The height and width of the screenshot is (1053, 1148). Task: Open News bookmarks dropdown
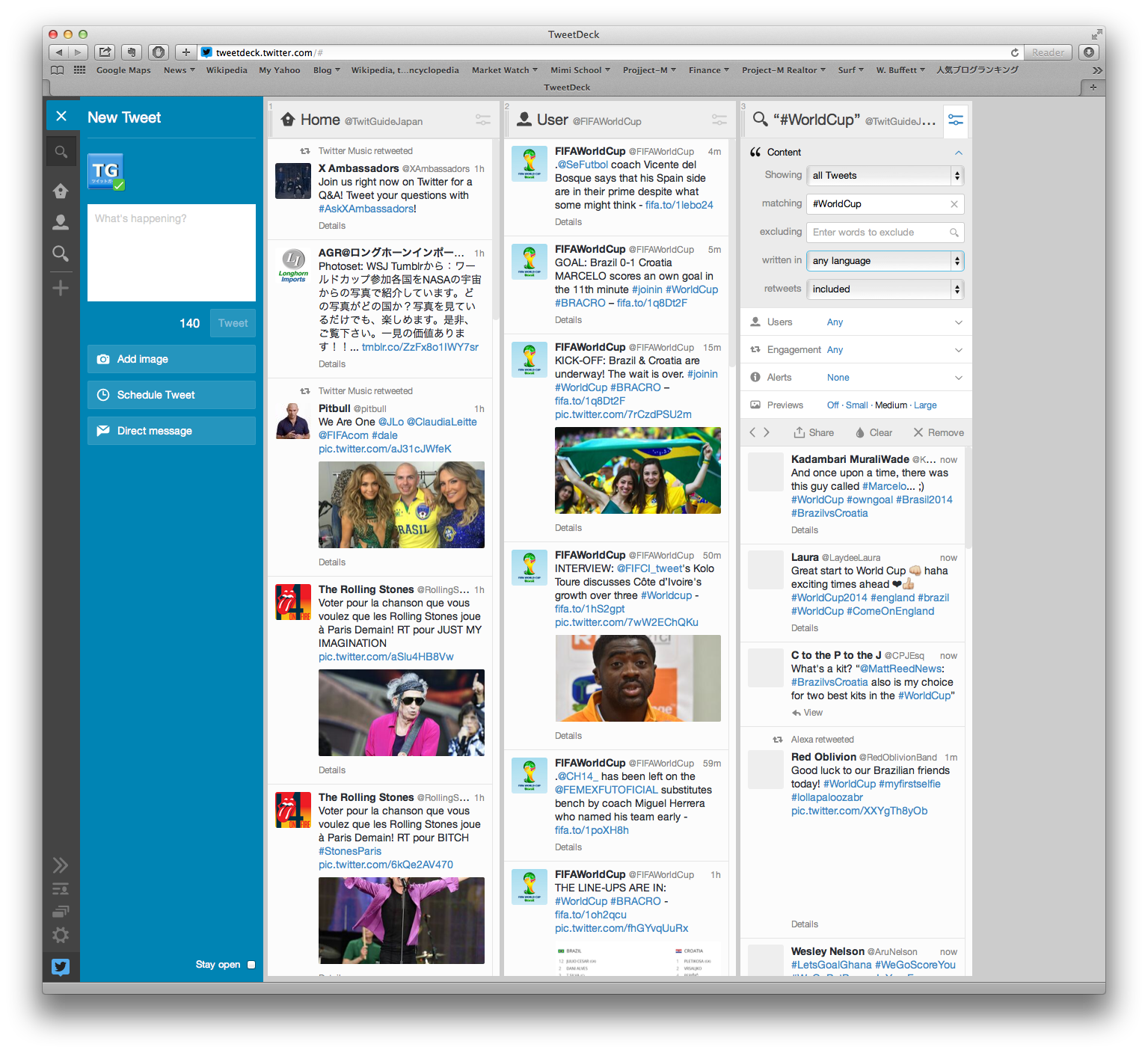pyautogui.click(x=179, y=70)
